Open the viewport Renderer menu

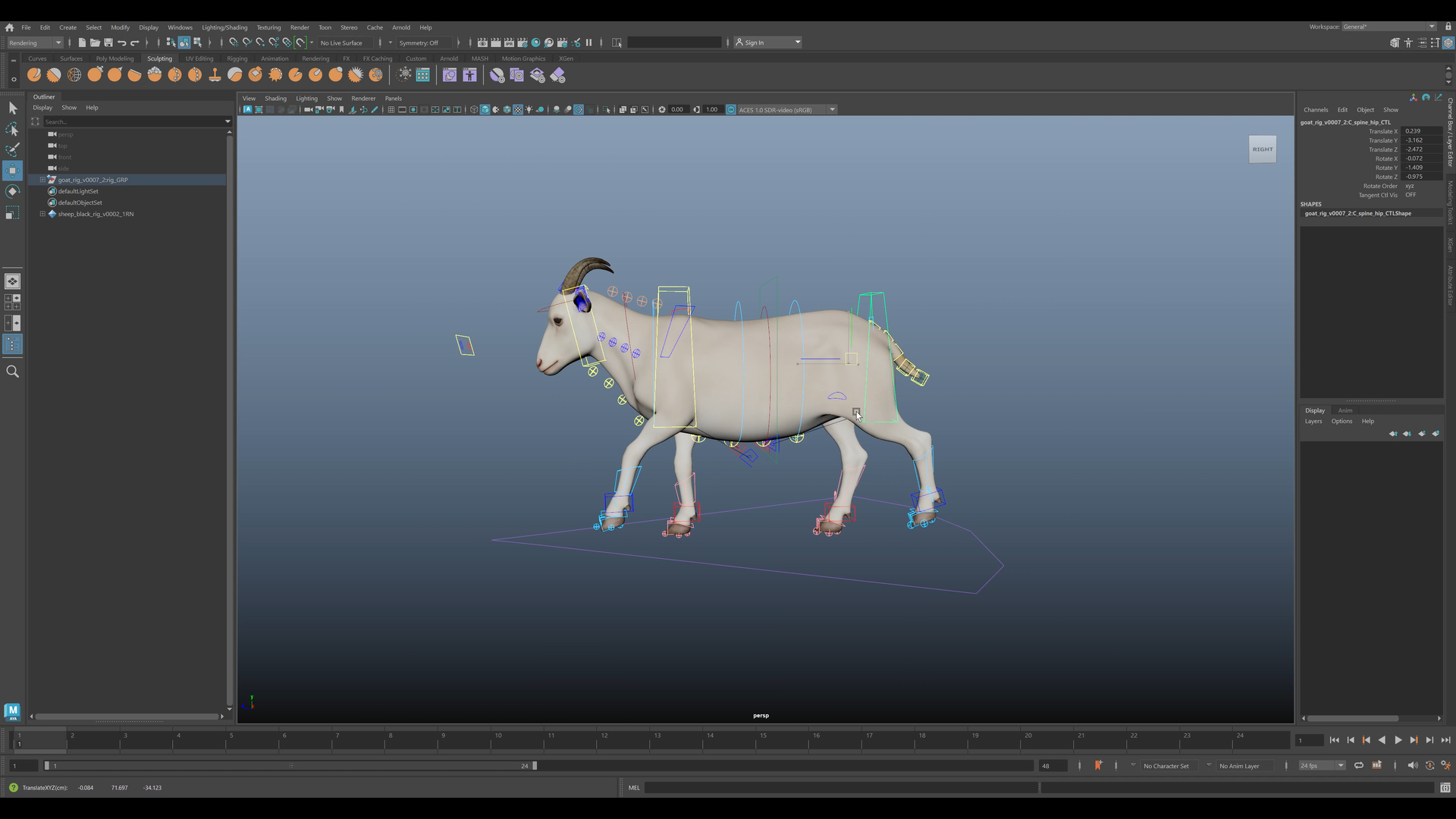[x=363, y=98]
